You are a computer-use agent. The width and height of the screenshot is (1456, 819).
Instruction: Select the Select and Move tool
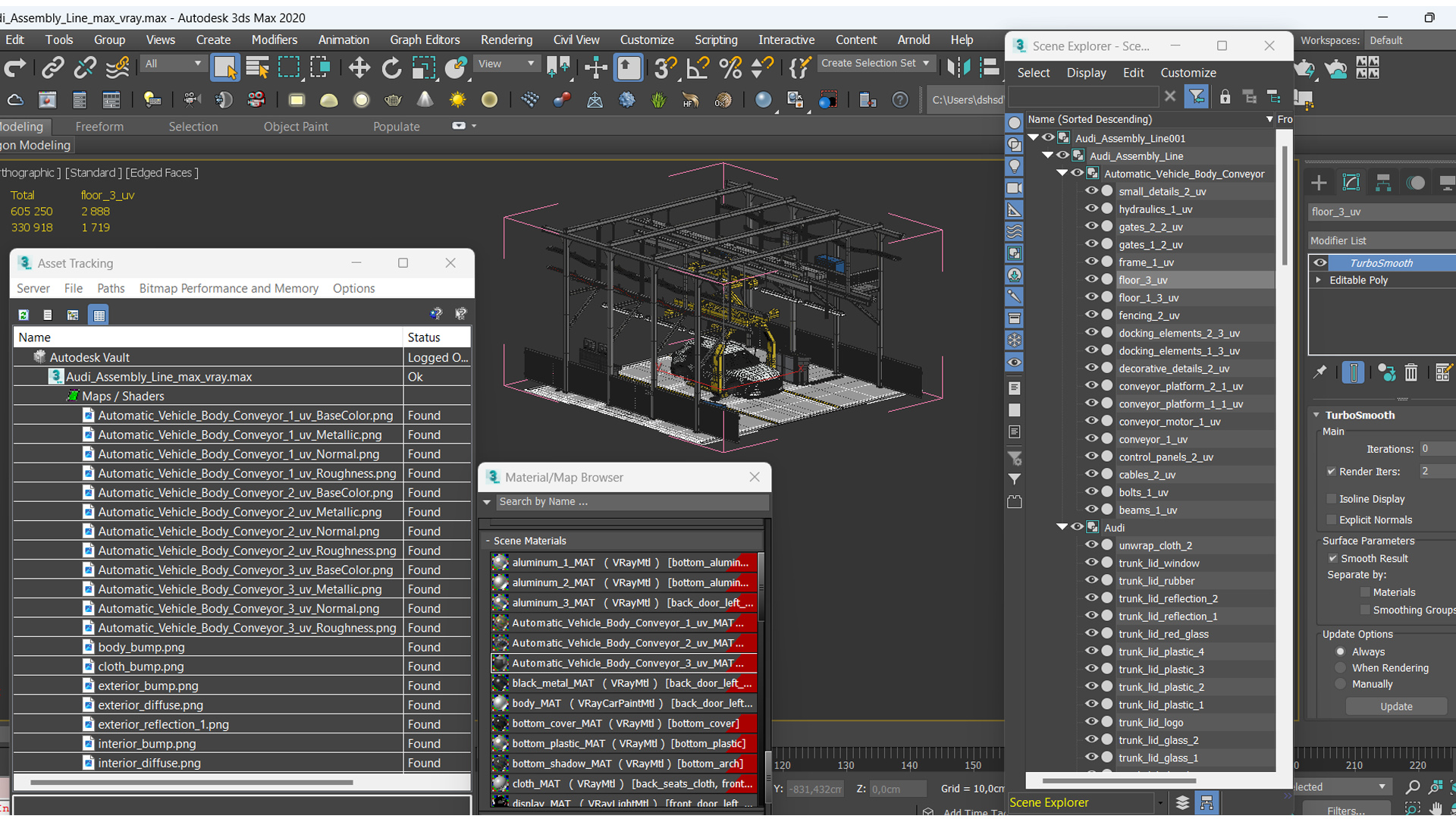coord(359,68)
